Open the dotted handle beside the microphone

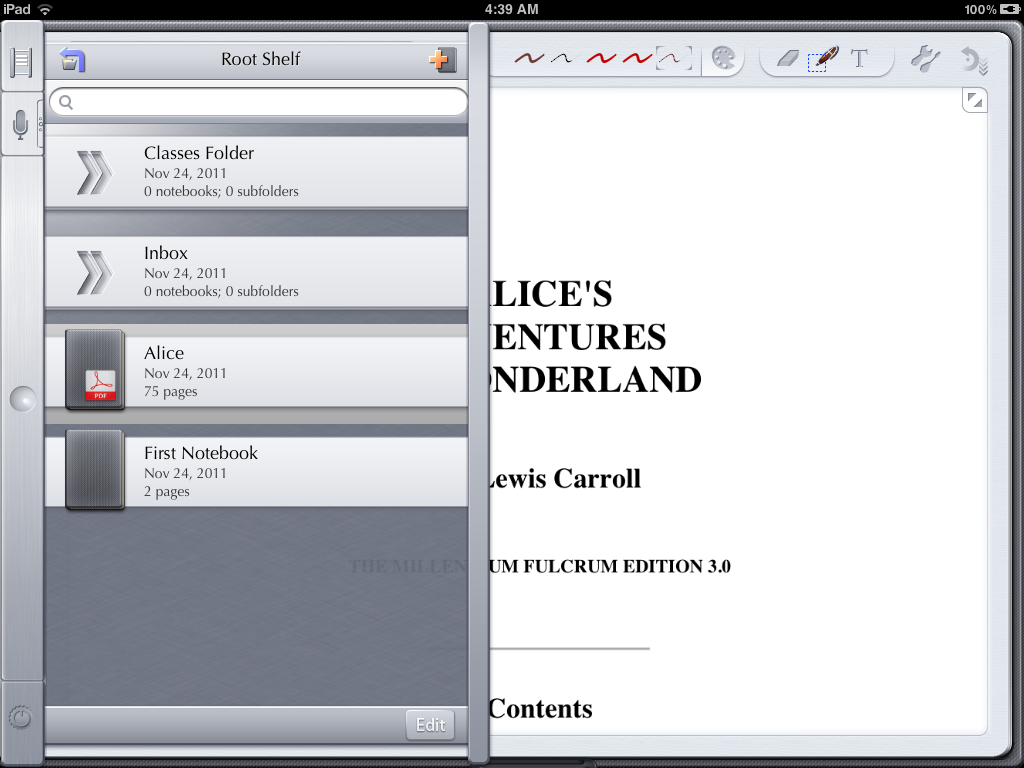[x=40, y=123]
